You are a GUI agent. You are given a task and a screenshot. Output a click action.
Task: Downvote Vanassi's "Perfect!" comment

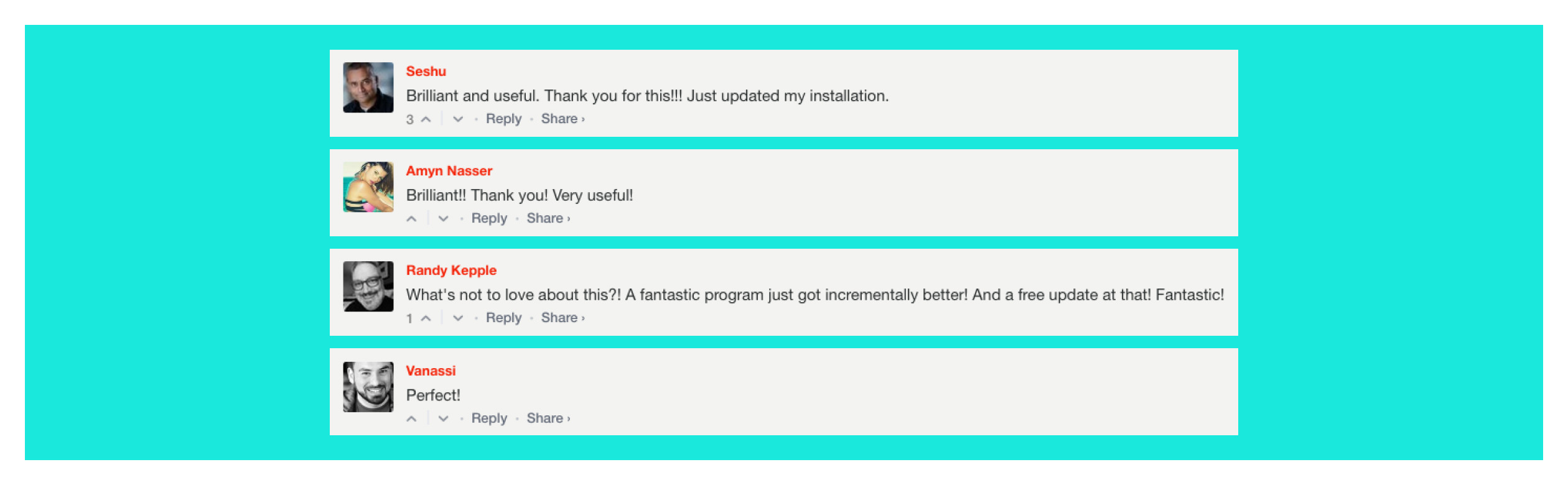click(443, 418)
